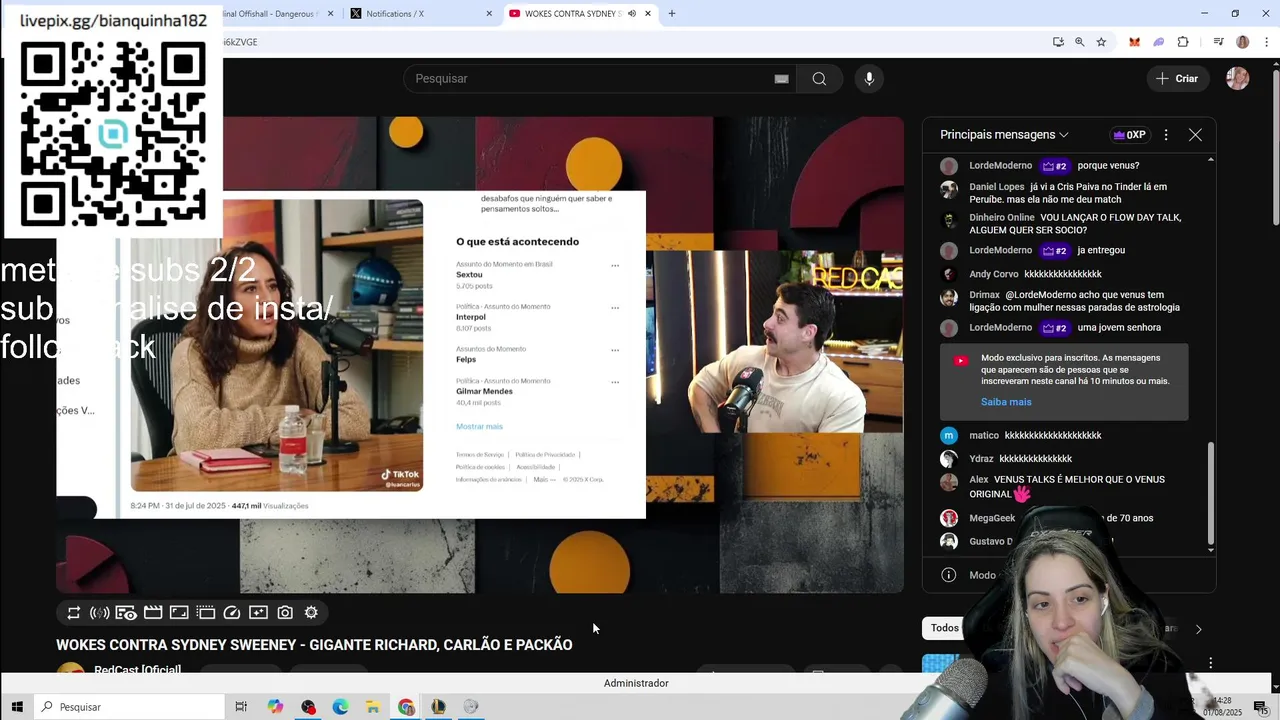
Task: Open the Windows Start menu
Action: point(17,707)
